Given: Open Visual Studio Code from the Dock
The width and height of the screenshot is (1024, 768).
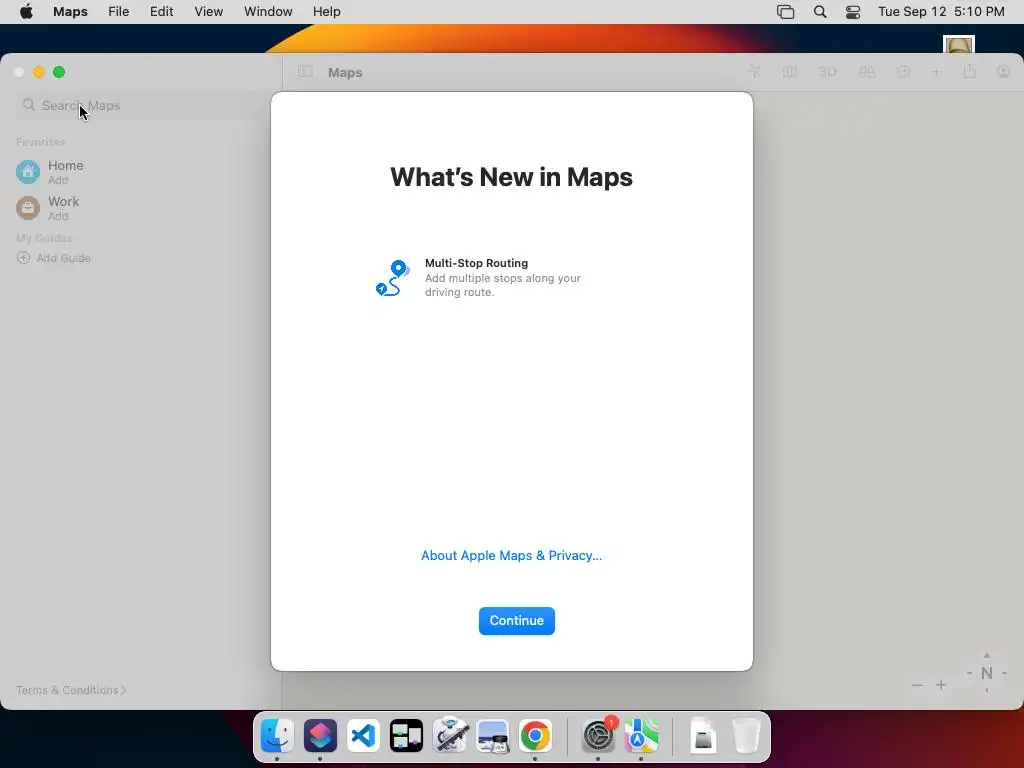Looking at the screenshot, I should (363, 736).
